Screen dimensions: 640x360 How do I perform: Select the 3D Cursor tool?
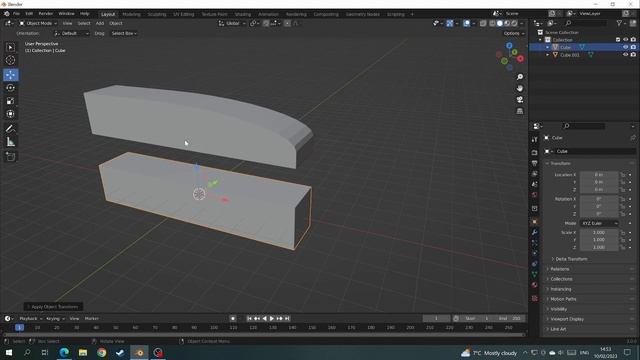tap(11, 60)
